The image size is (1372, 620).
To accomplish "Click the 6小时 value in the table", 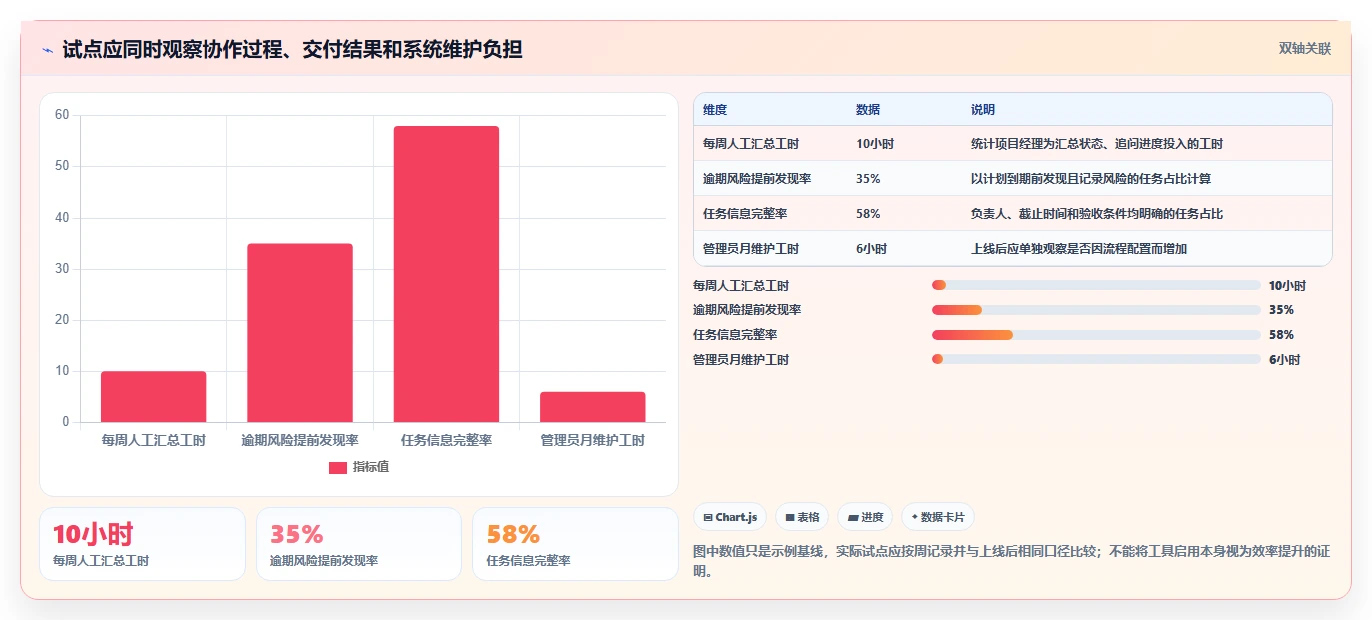I will pyautogui.click(x=872, y=249).
